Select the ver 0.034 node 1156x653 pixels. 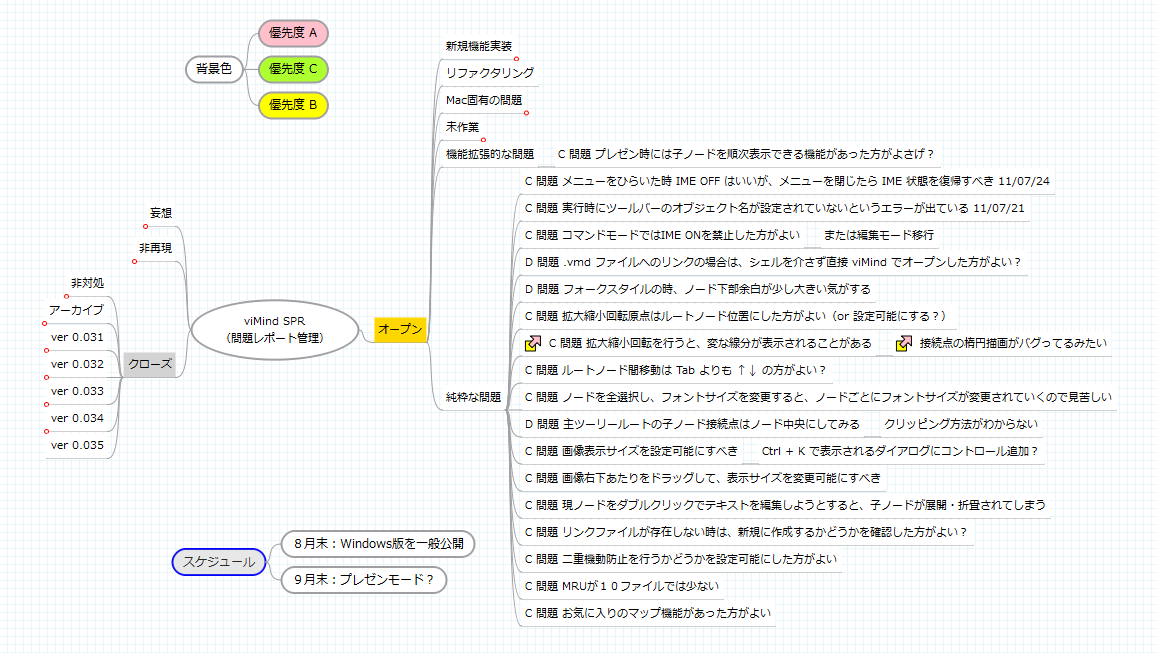click(77, 418)
